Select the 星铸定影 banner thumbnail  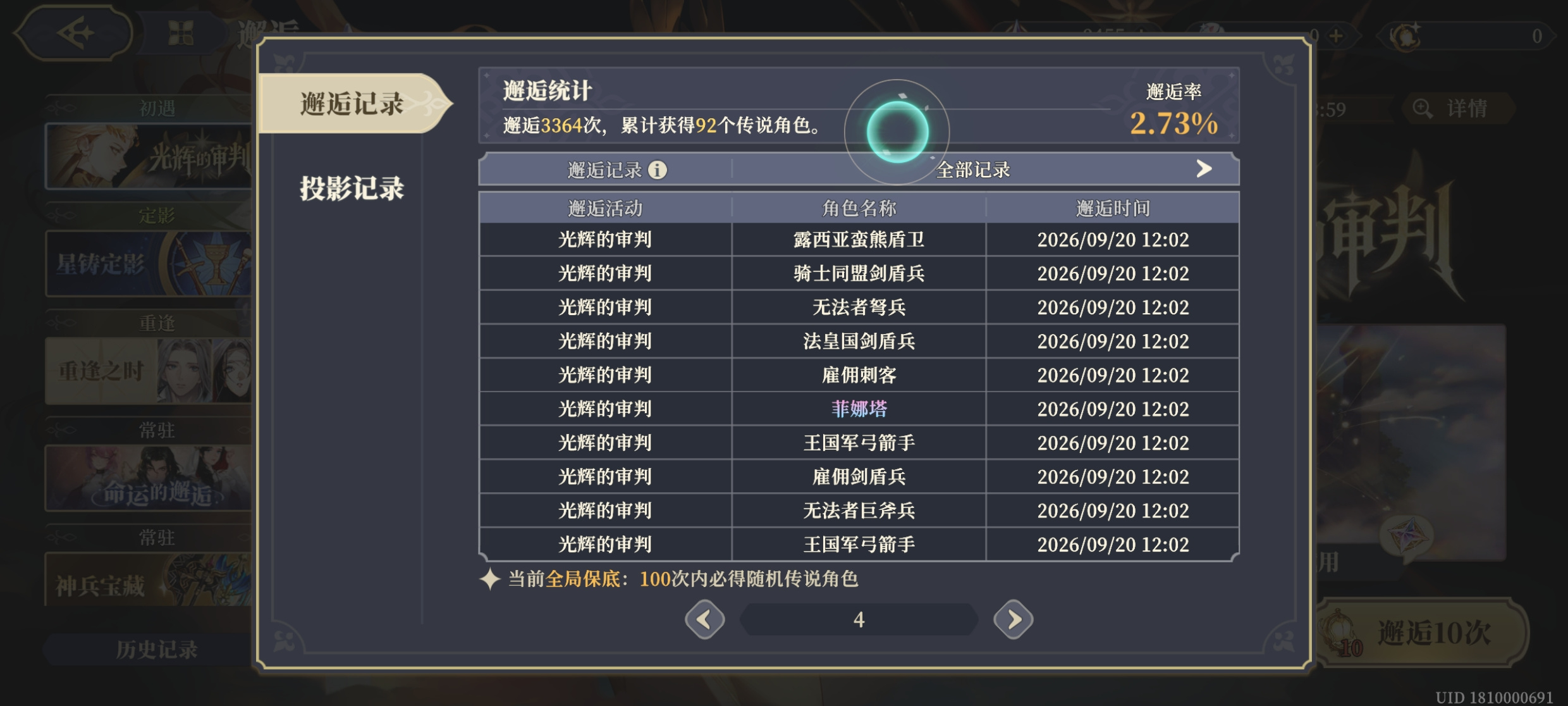(x=149, y=264)
